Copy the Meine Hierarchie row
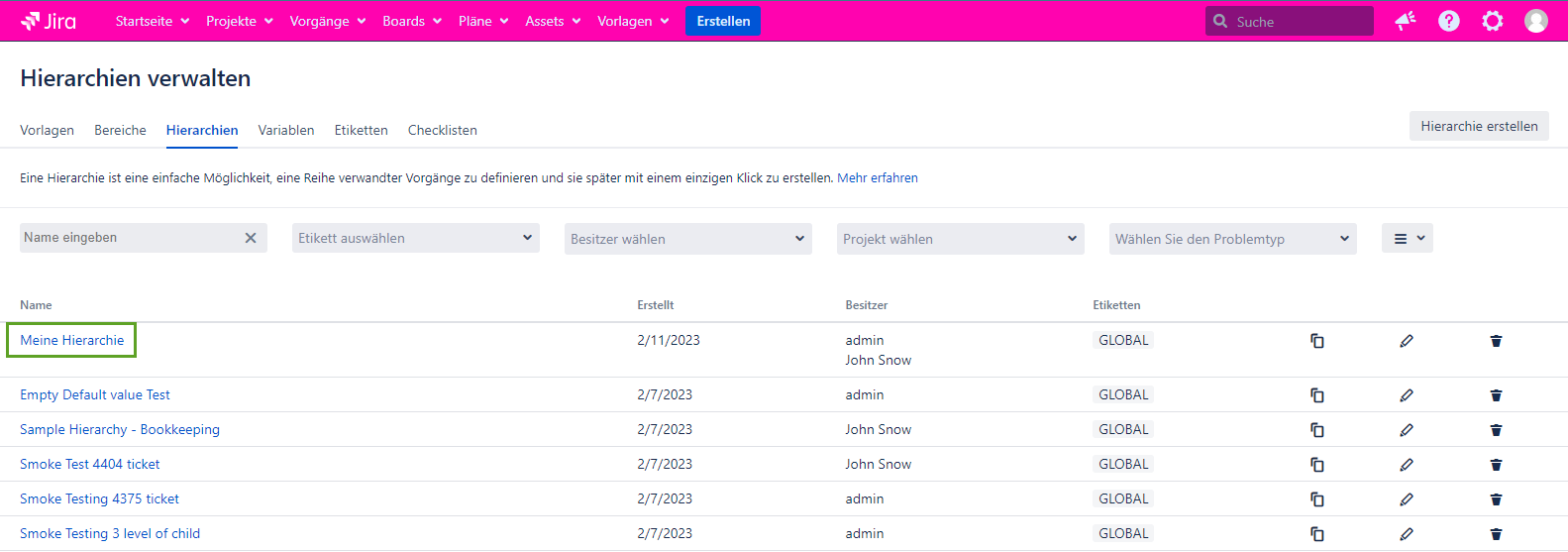Screen dimensions: 1568x552 (x=1316, y=341)
